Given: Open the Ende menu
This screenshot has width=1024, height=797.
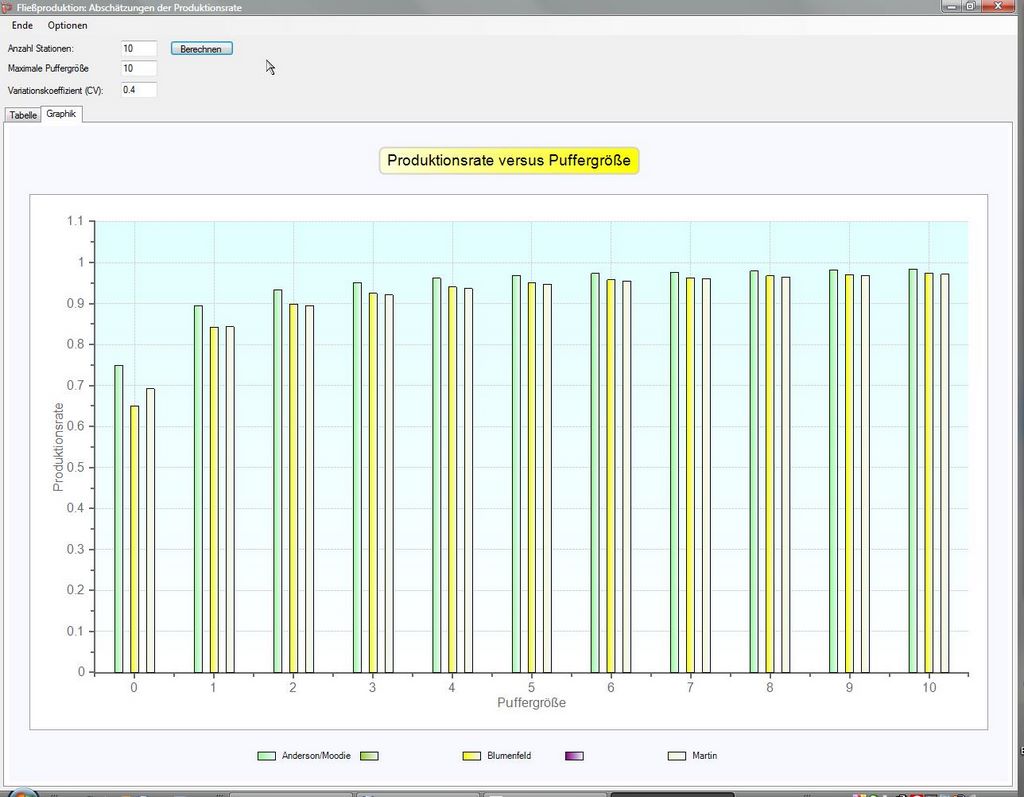Looking at the screenshot, I should coord(22,25).
